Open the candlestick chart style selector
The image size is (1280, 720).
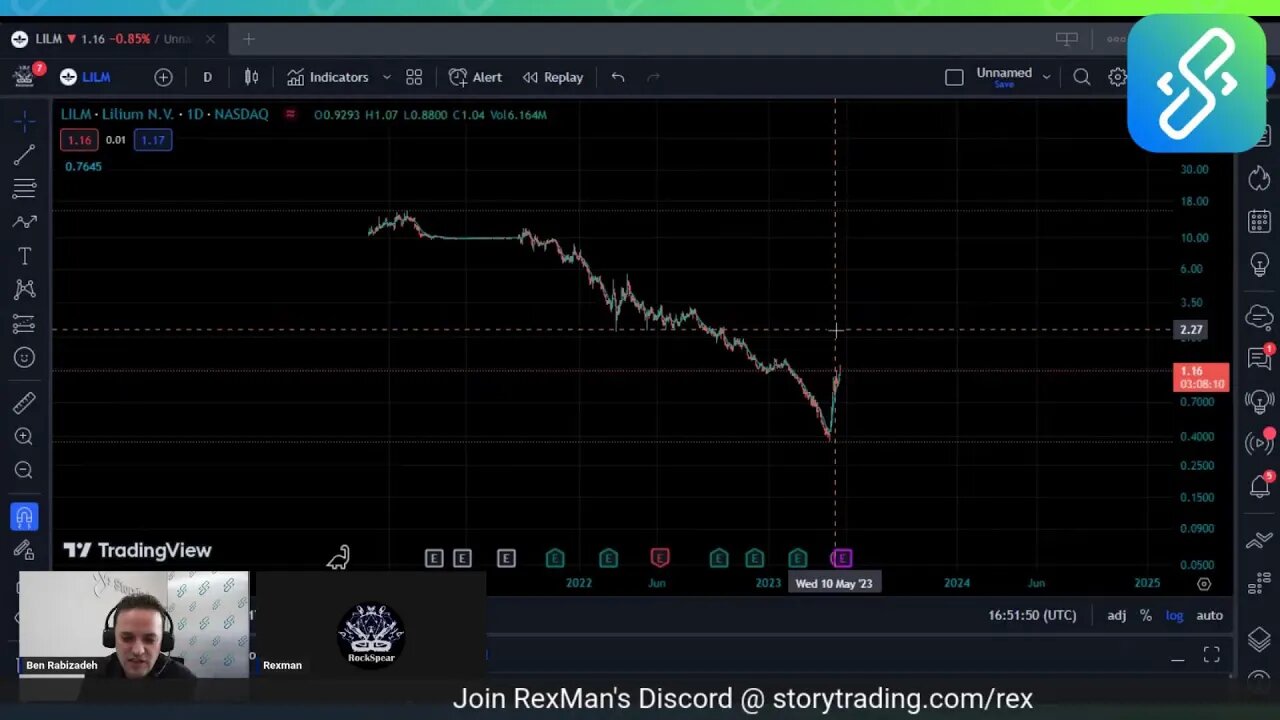(x=252, y=77)
